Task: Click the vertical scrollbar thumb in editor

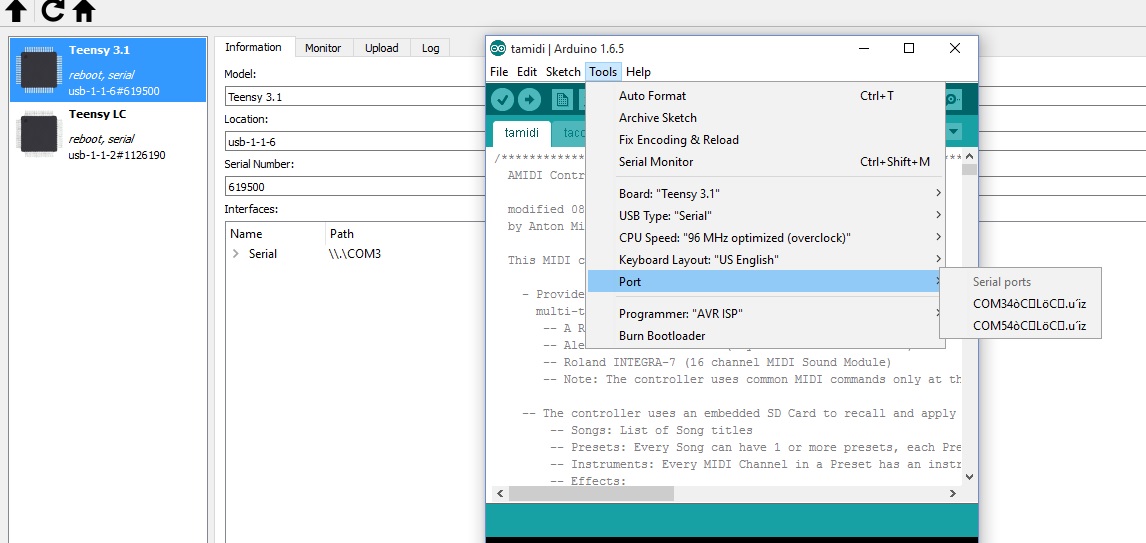Action: [x=969, y=170]
